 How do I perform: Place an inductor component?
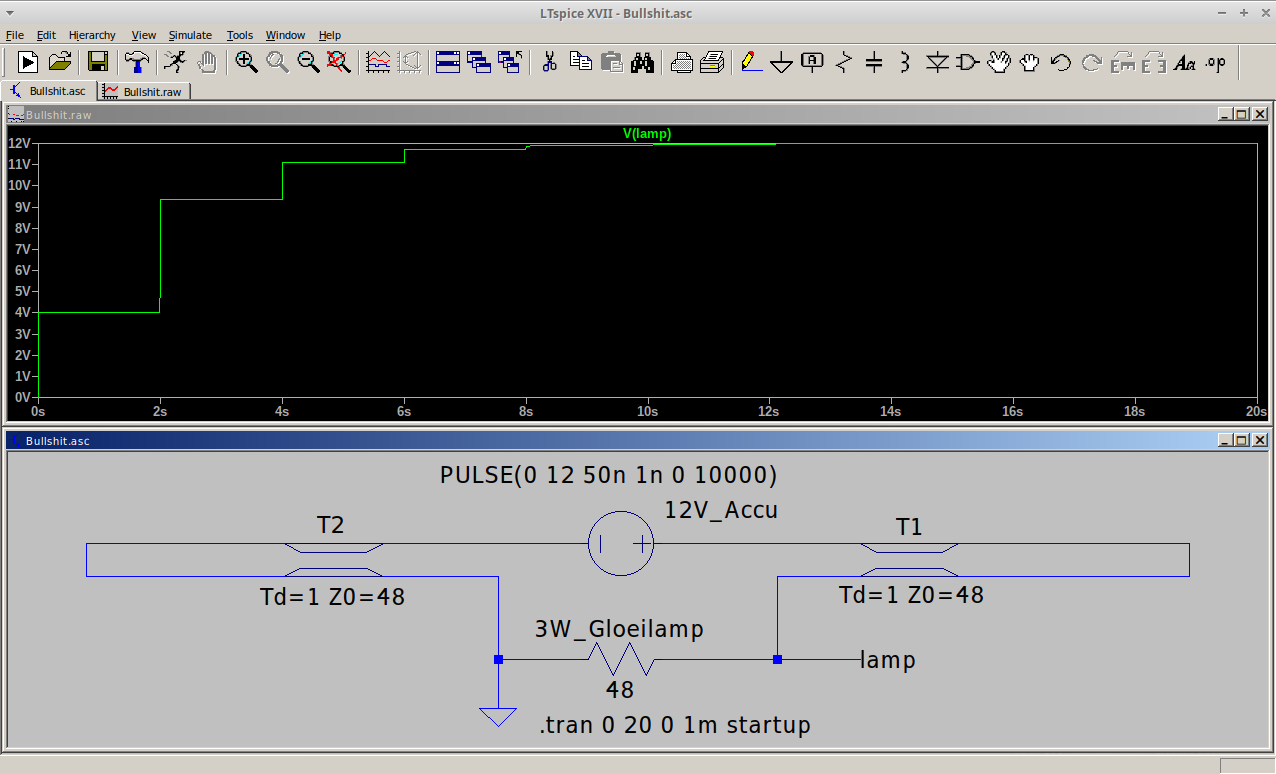click(x=905, y=62)
